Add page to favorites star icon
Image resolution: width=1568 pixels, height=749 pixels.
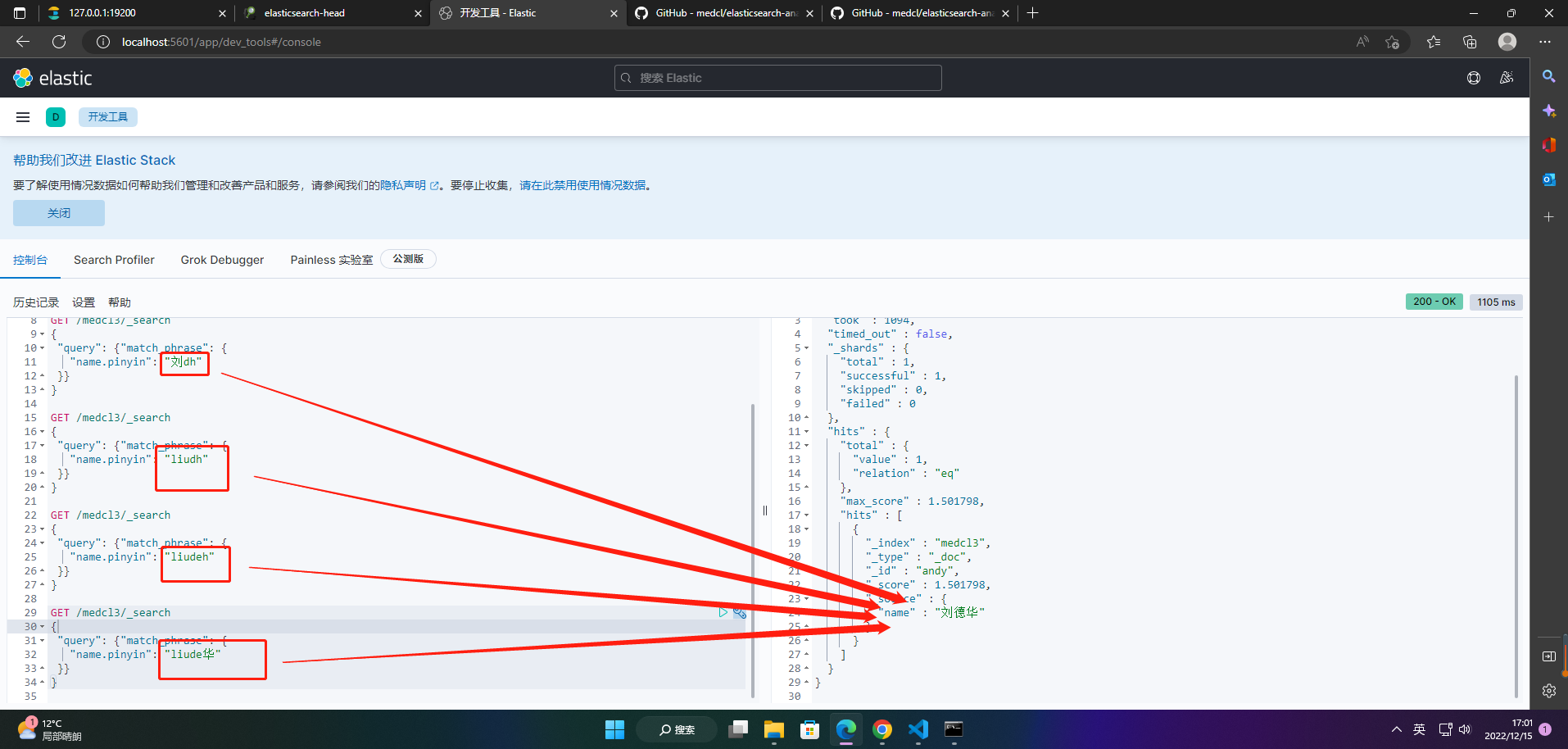pos(1392,42)
